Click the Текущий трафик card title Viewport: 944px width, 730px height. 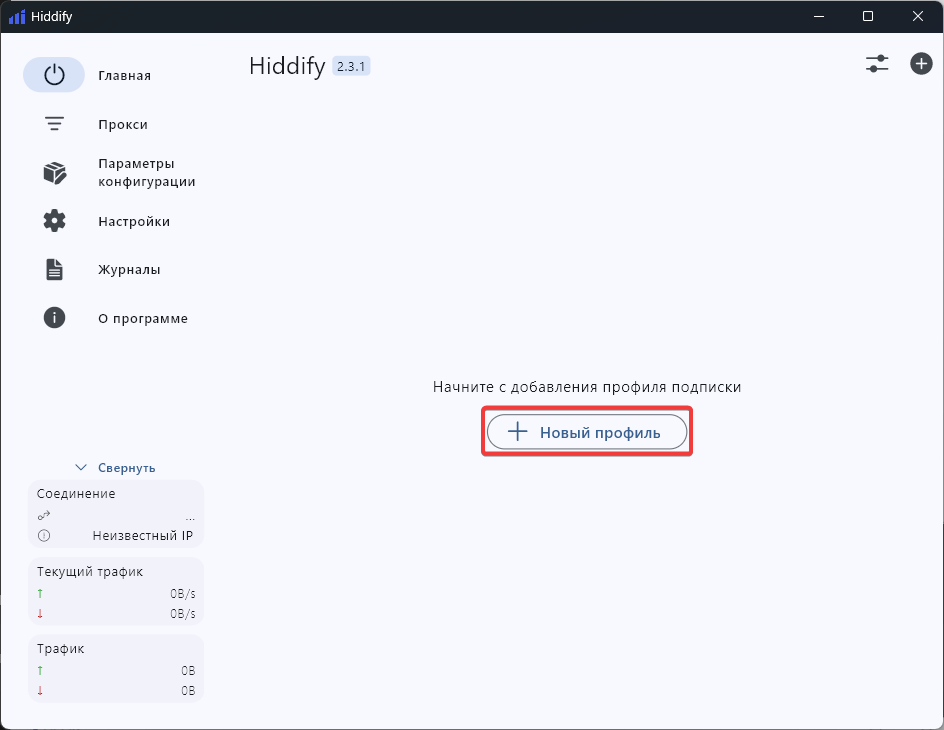90,572
